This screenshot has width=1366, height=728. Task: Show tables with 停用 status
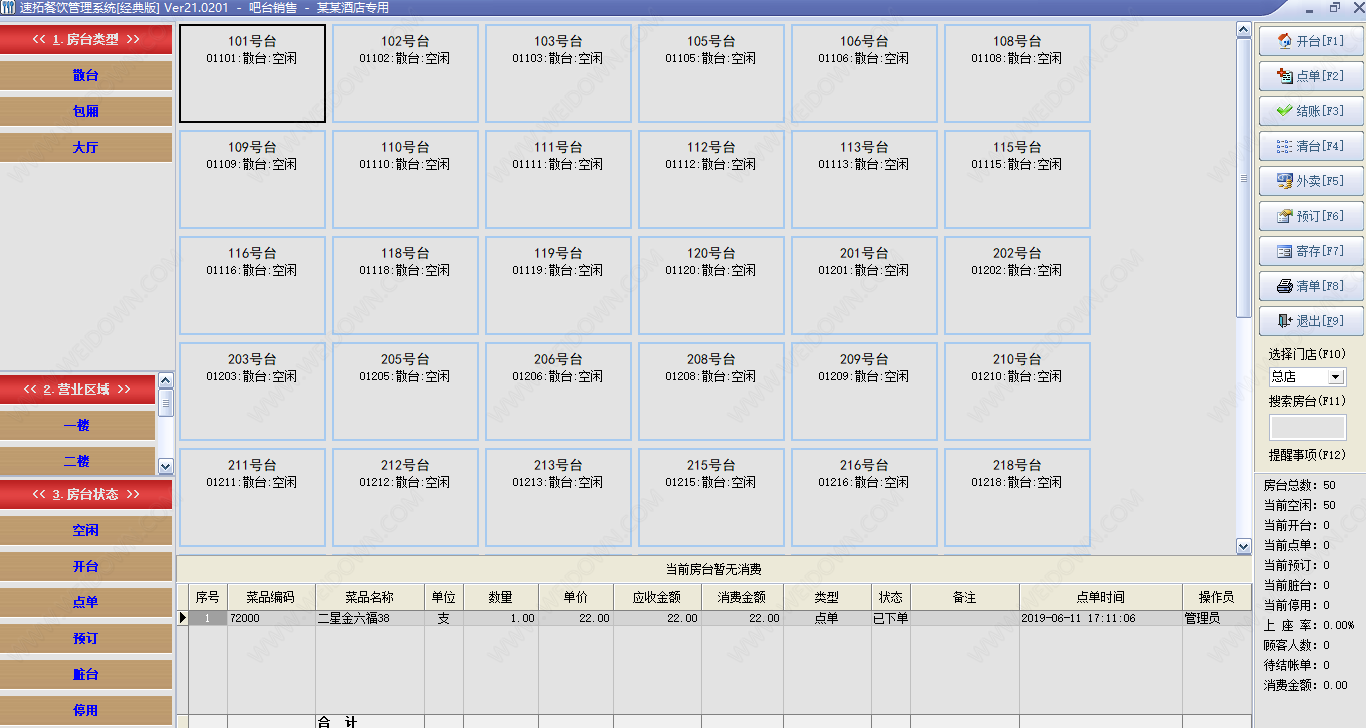[x=86, y=711]
